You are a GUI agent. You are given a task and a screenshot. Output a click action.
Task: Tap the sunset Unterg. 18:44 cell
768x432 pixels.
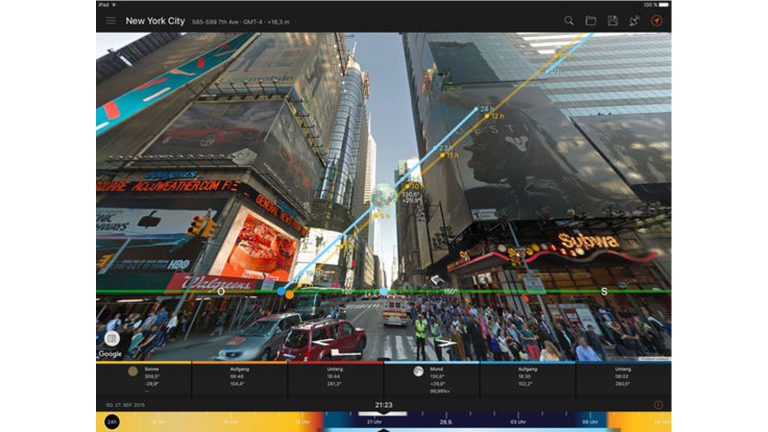pos(335,377)
